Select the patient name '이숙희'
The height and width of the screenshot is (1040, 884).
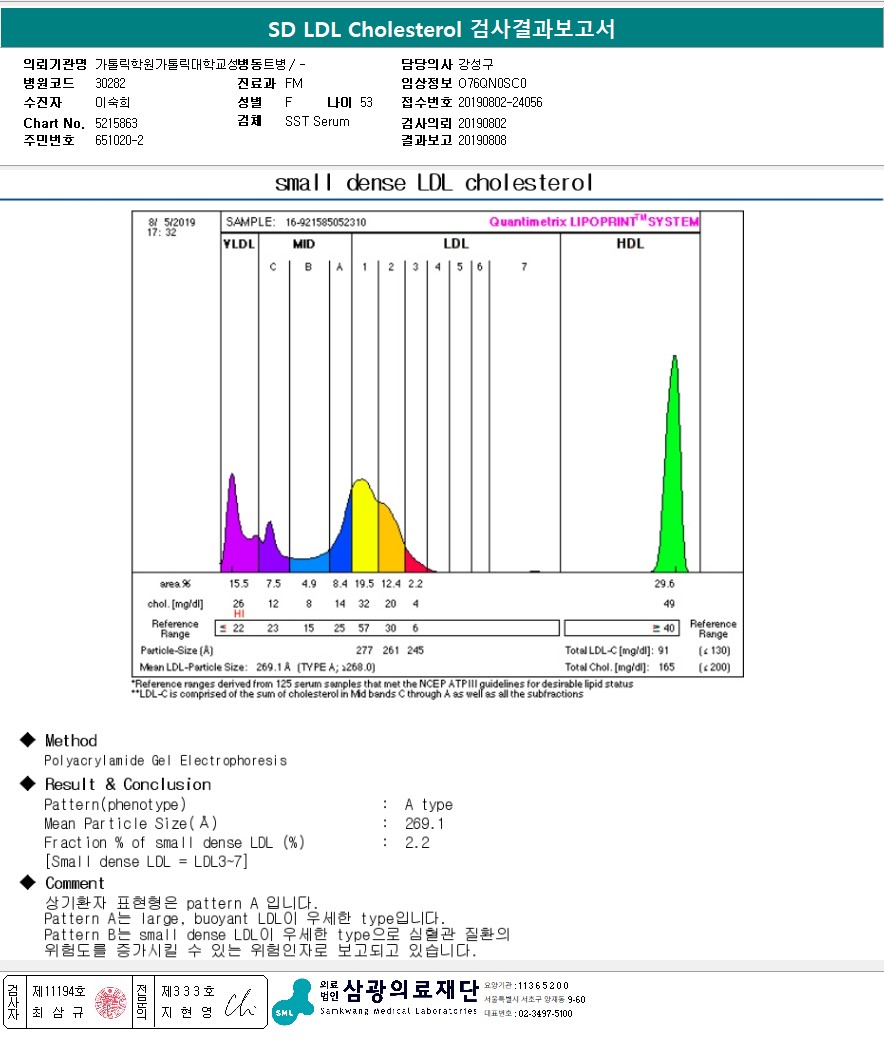[x=112, y=102]
